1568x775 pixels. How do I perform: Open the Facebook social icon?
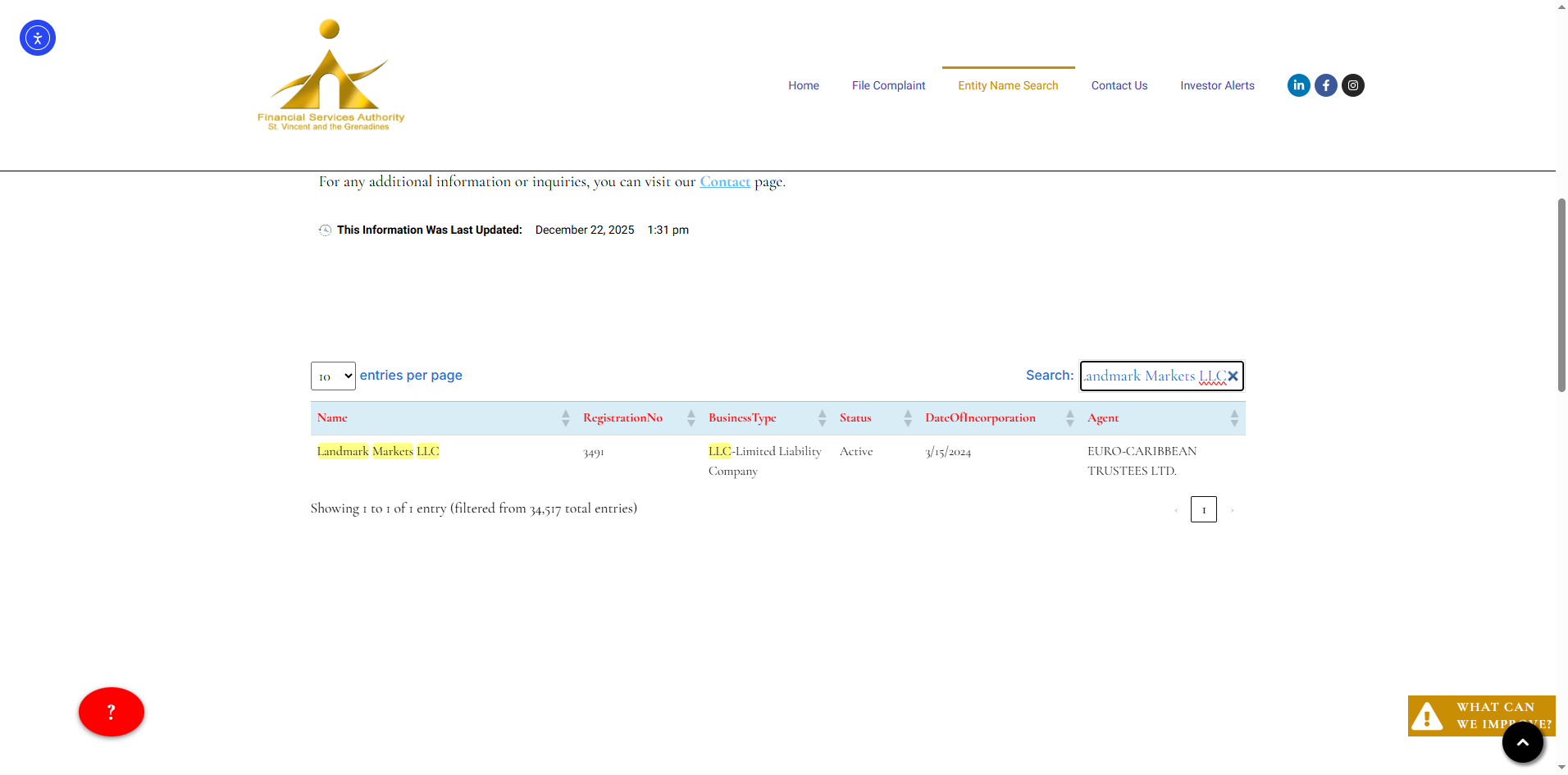tap(1325, 85)
